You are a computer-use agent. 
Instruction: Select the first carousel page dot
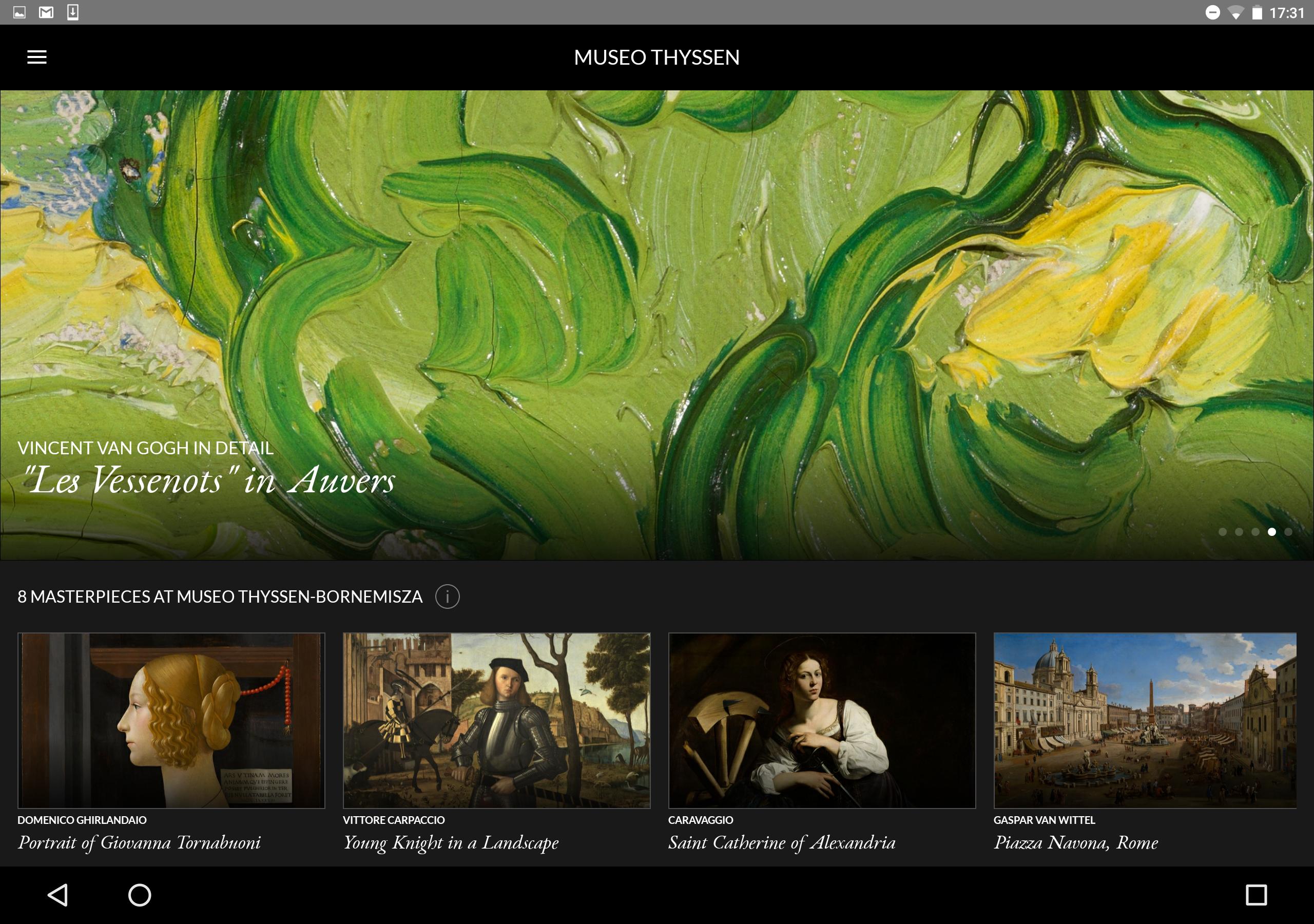tap(1223, 532)
